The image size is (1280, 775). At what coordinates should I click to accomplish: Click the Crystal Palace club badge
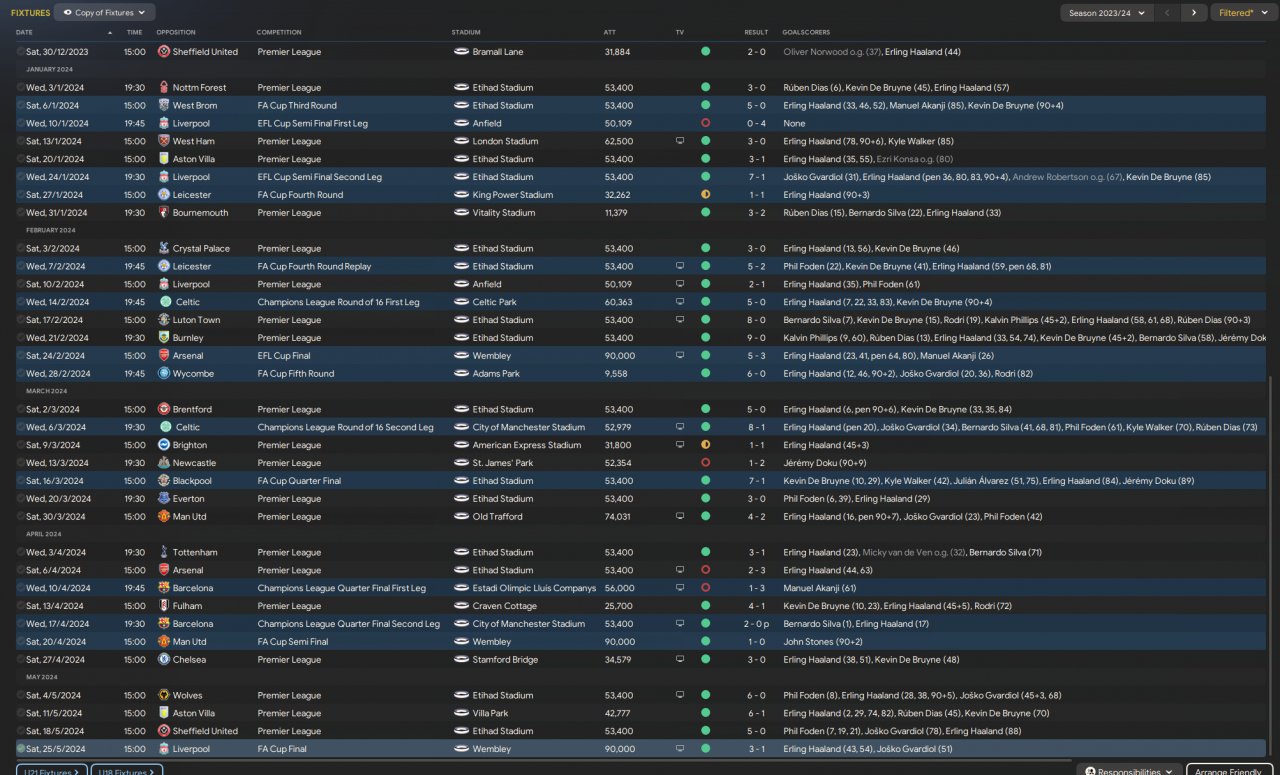[164, 249]
